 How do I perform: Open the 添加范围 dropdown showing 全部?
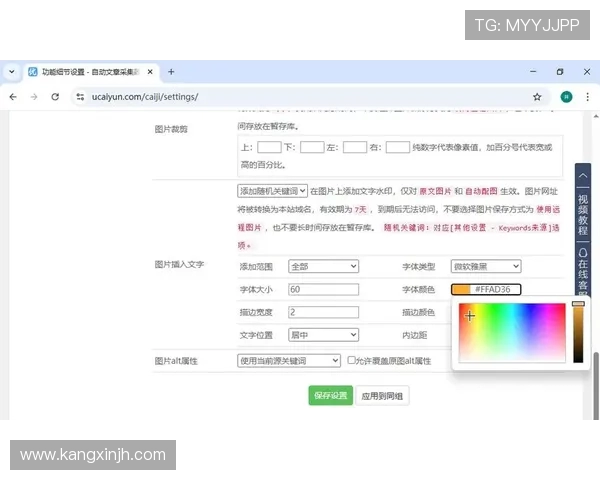tap(323, 266)
